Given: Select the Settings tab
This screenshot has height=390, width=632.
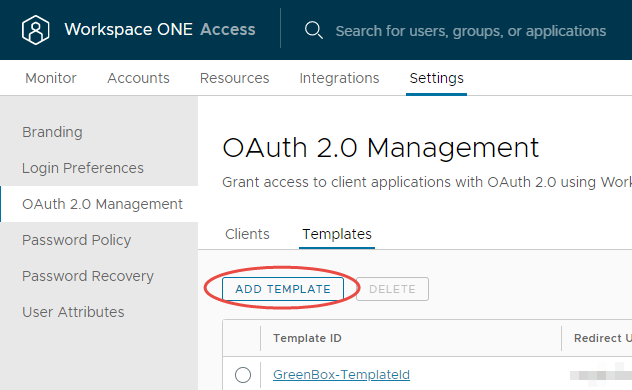Looking at the screenshot, I should point(437,78).
